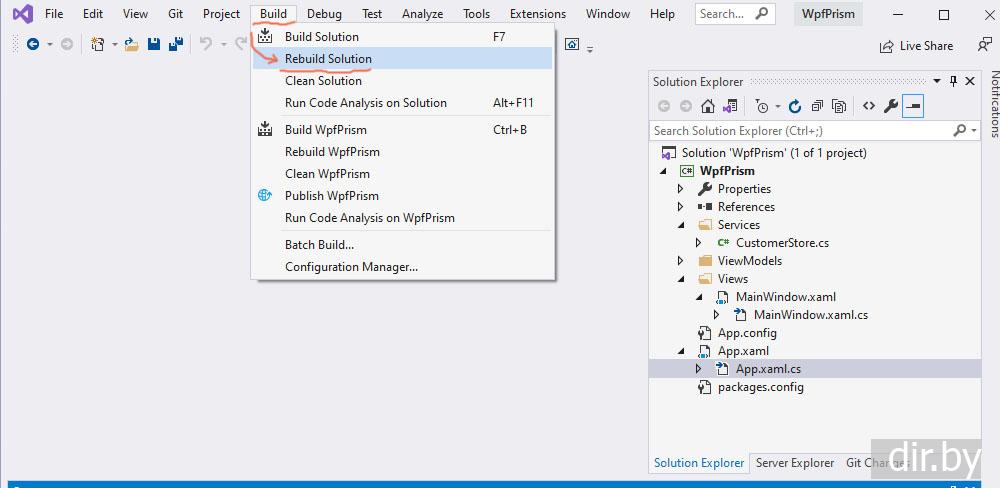Click the Navigate Backward arrow icon

[x=32, y=44]
